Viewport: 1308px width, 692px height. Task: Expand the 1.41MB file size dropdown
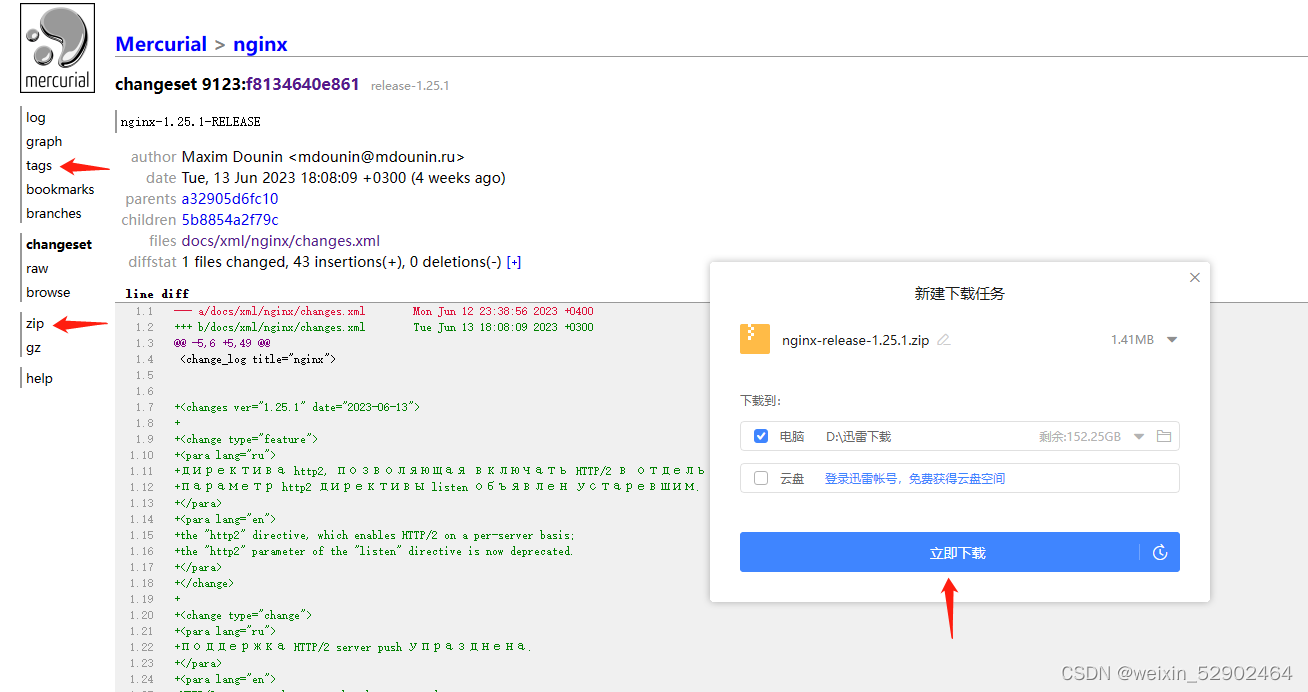[x=1172, y=340]
